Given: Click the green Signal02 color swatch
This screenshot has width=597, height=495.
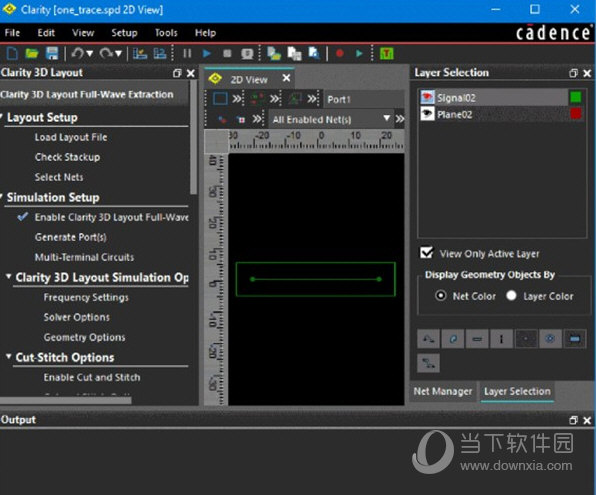Looking at the screenshot, I should coord(576,97).
